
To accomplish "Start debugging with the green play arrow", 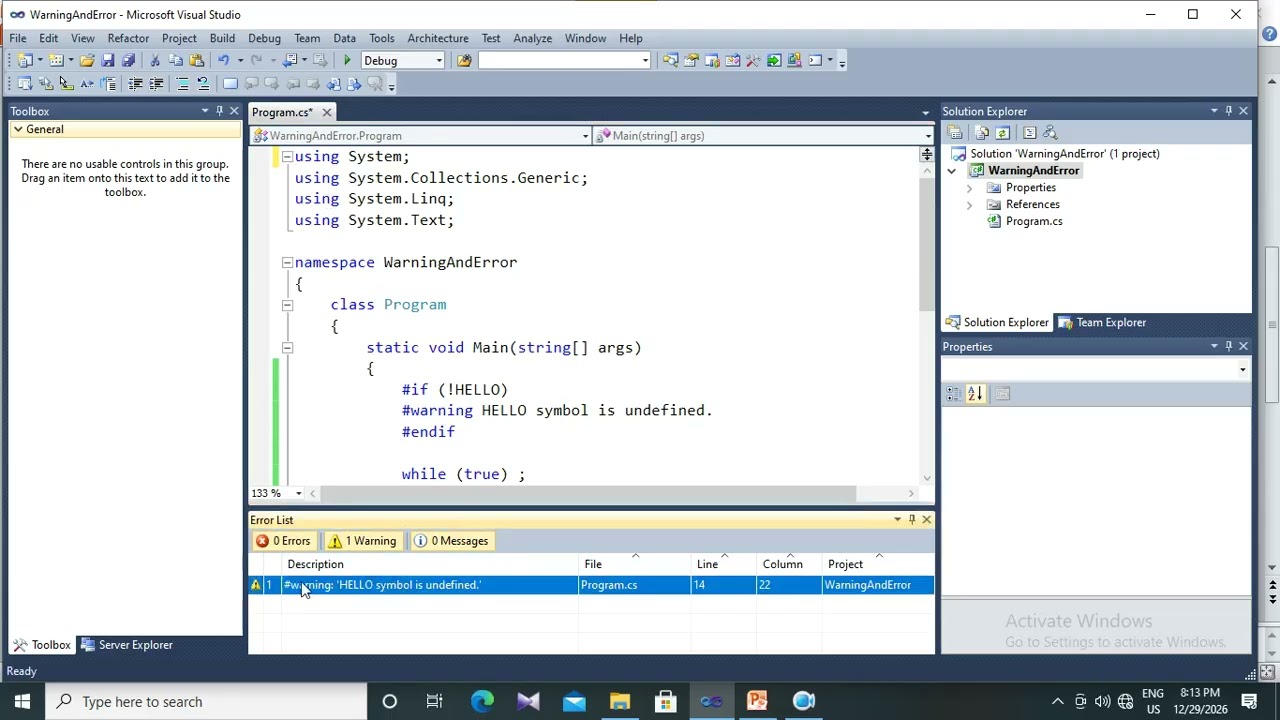I will click(x=347, y=61).
